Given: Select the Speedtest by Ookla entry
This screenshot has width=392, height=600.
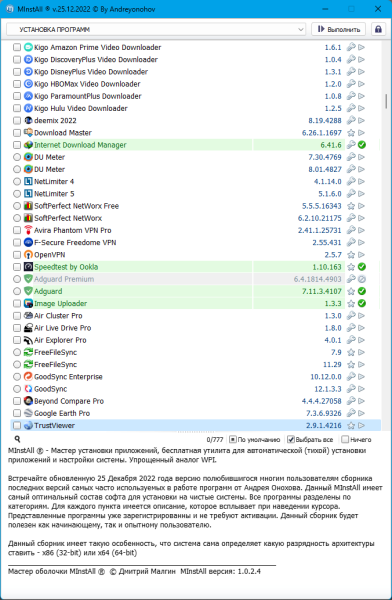Looking at the screenshot, I should click(x=66, y=267).
